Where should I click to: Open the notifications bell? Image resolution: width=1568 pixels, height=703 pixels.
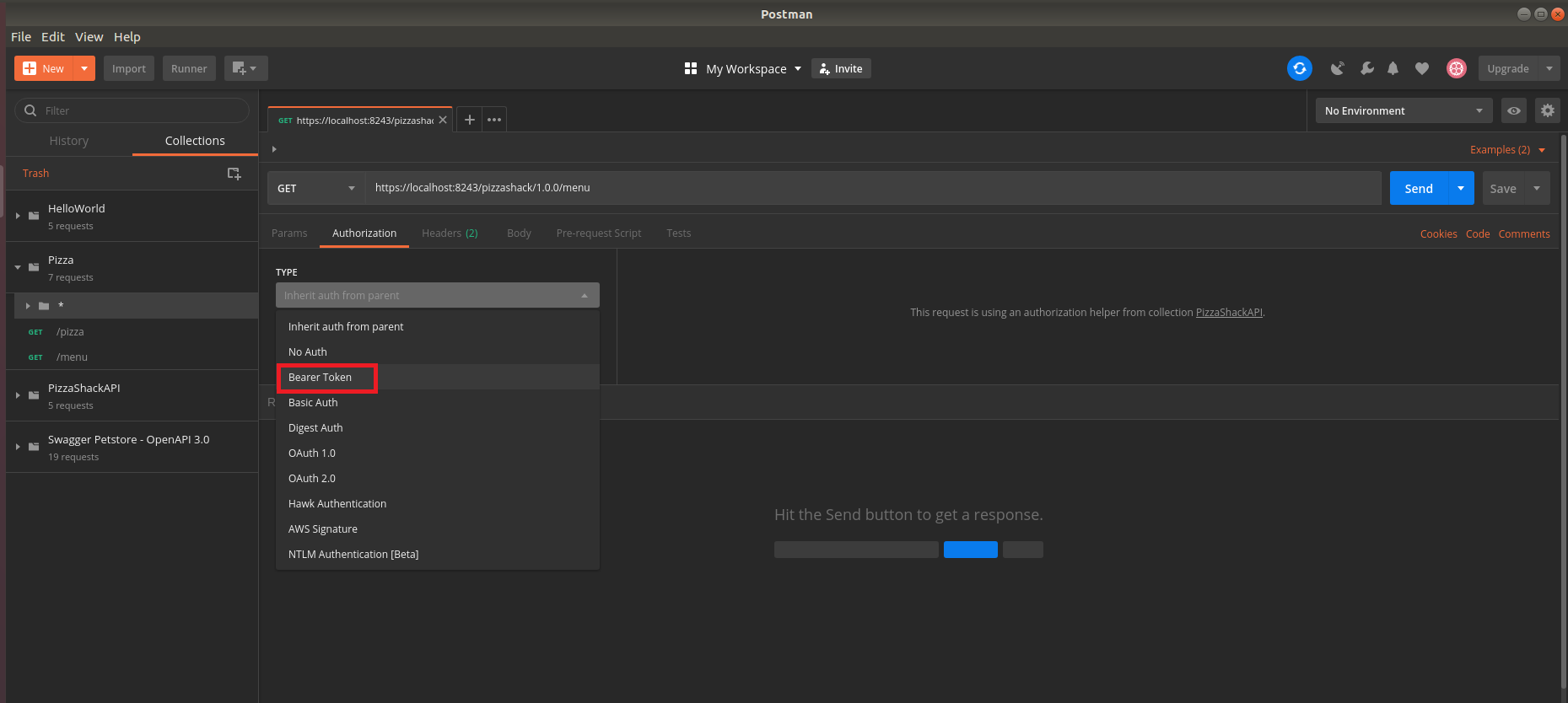1393,68
